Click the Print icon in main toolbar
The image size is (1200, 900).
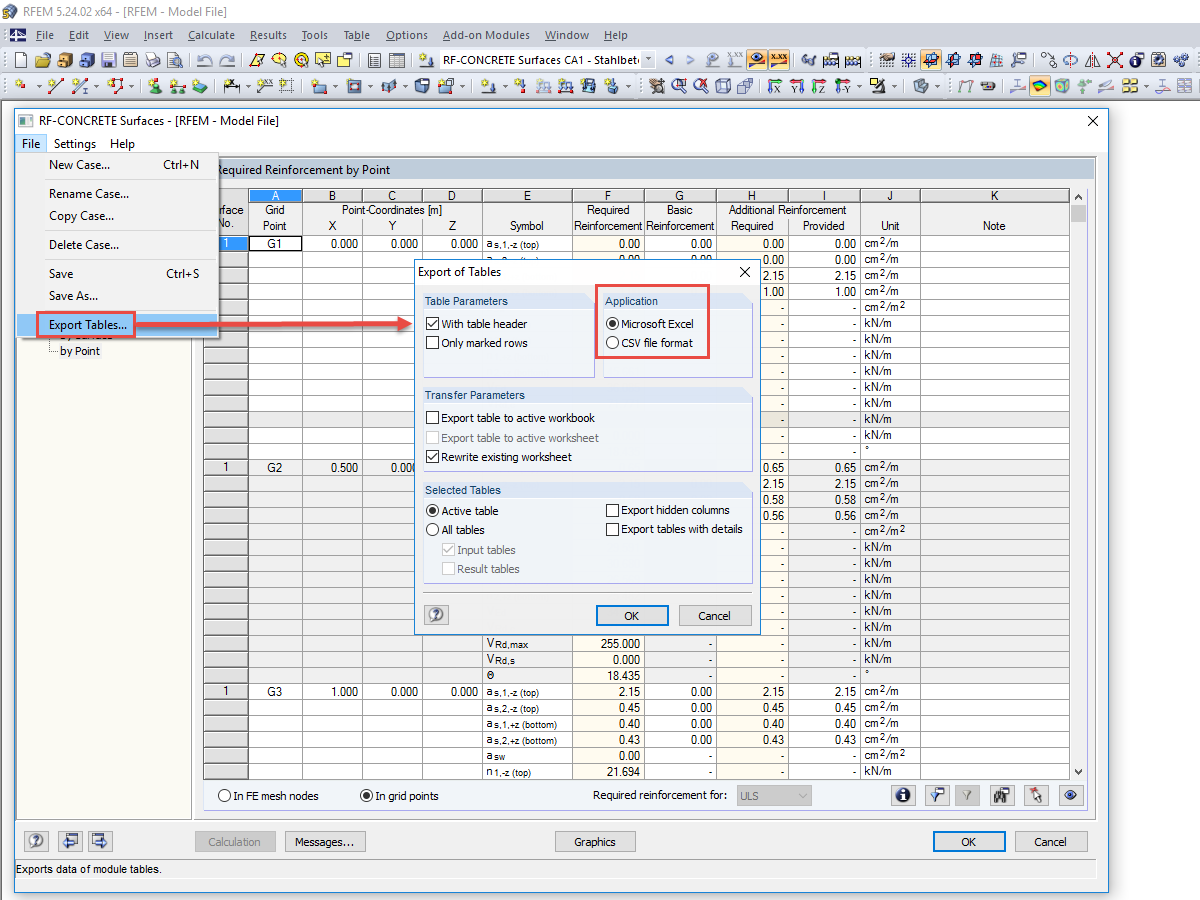152,60
